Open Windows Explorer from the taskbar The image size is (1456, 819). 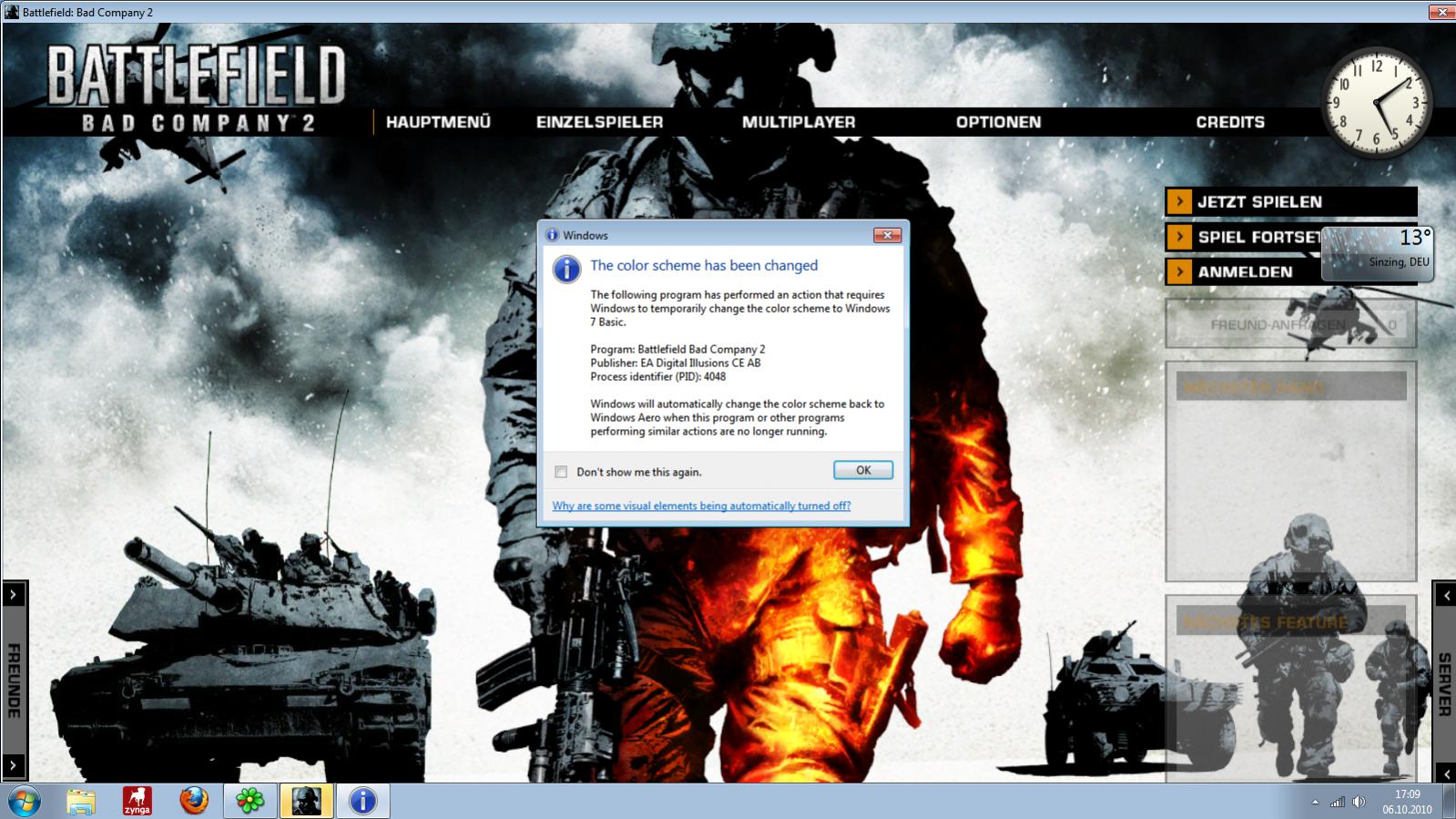click(x=81, y=801)
